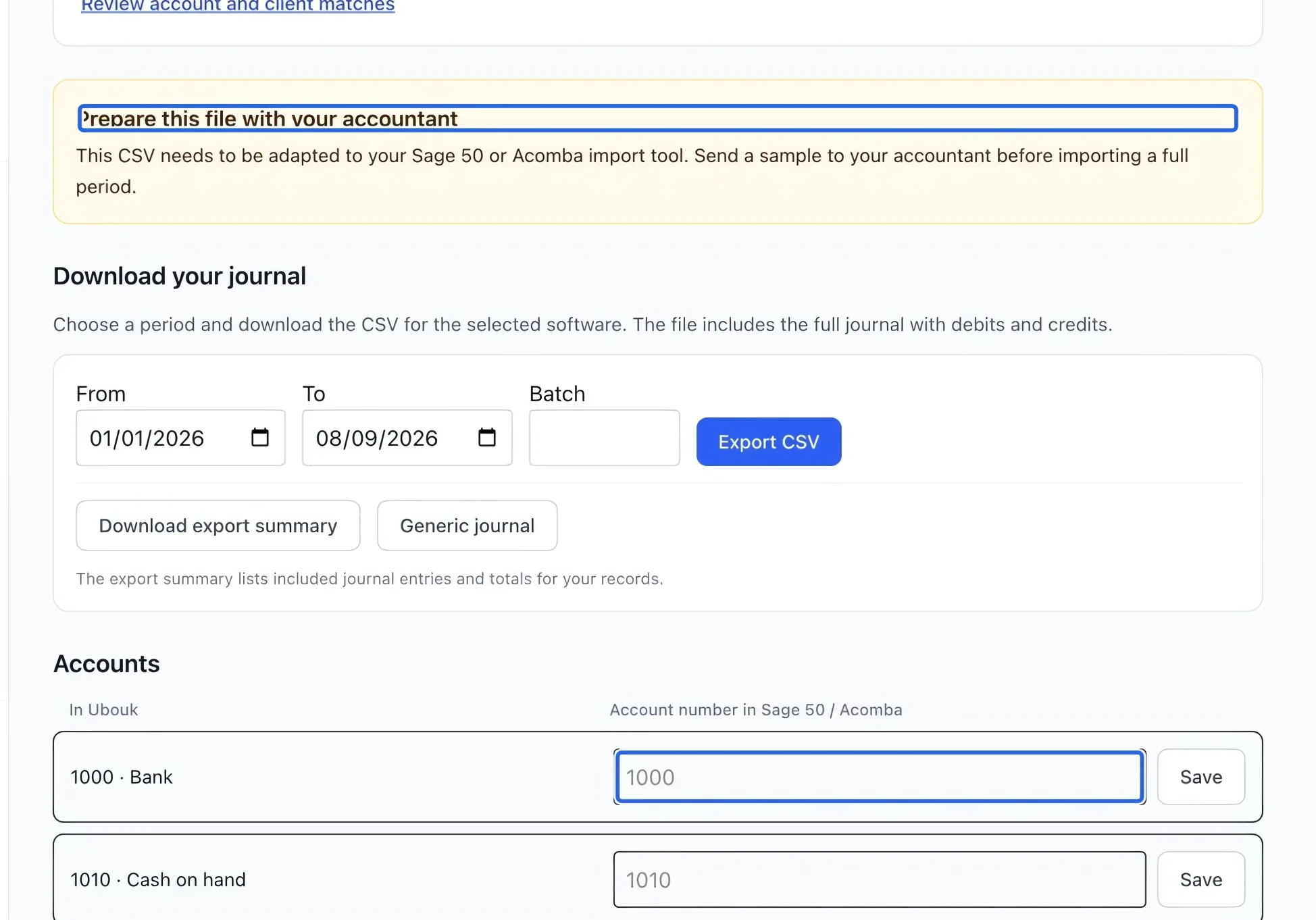Open Review account and client matches link
The height and width of the screenshot is (920, 1316).
[238, 6]
